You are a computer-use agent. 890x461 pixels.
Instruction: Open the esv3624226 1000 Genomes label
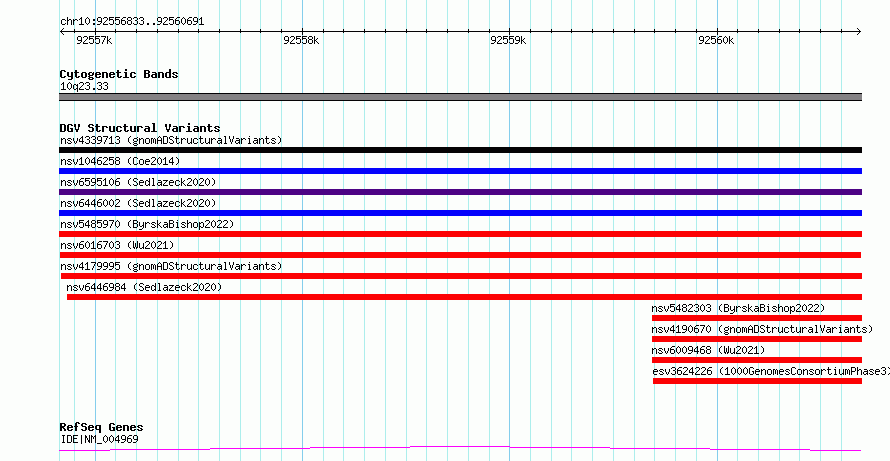click(x=771, y=371)
